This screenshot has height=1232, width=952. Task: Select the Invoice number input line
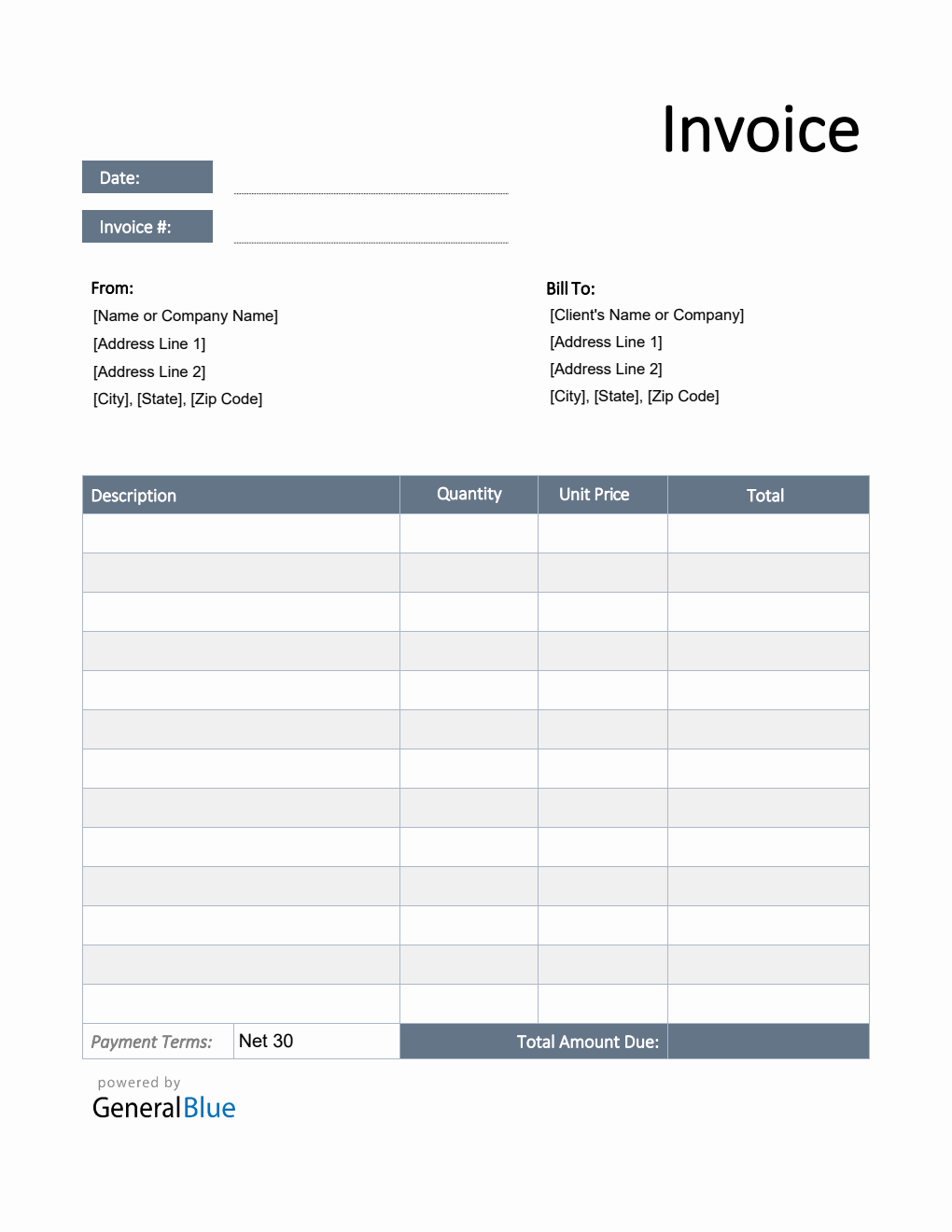tap(371, 241)
